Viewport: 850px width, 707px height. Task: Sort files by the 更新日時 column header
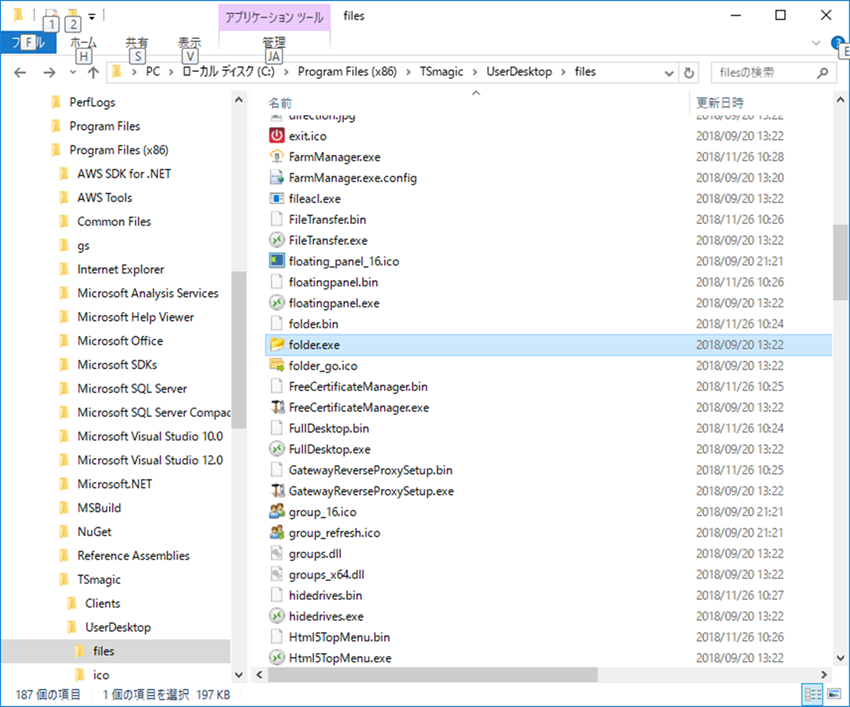720,103
